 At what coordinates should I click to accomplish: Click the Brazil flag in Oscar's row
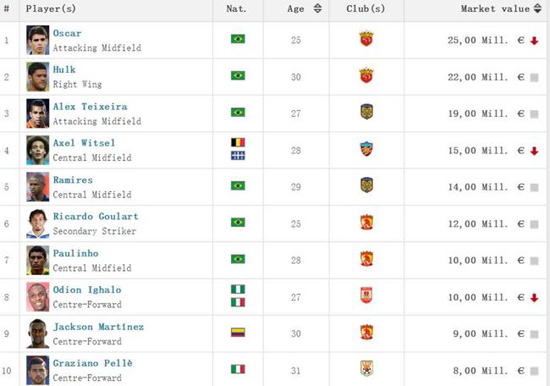238,39
